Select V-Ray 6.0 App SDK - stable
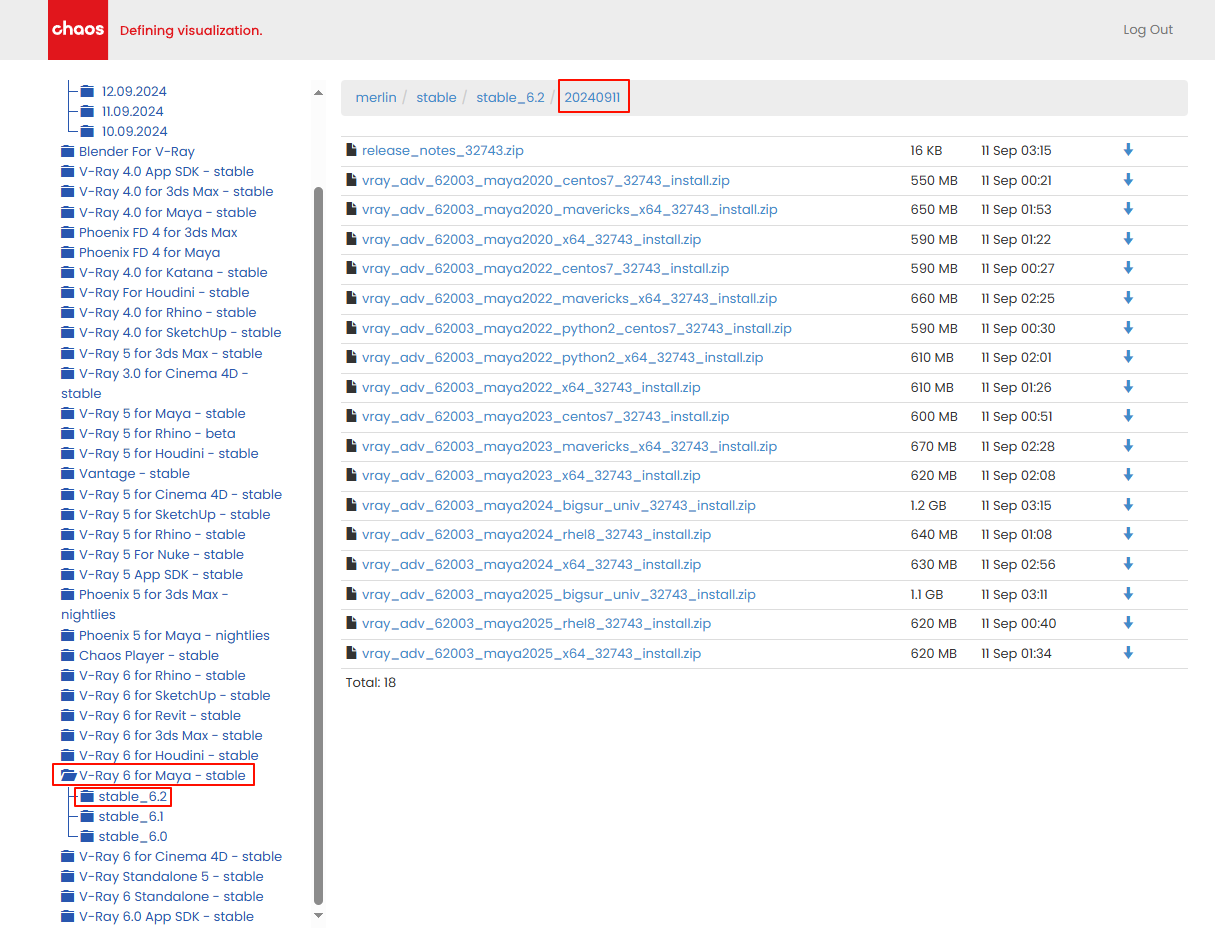This screenshot has width=1215, height=928. point(166,917)
